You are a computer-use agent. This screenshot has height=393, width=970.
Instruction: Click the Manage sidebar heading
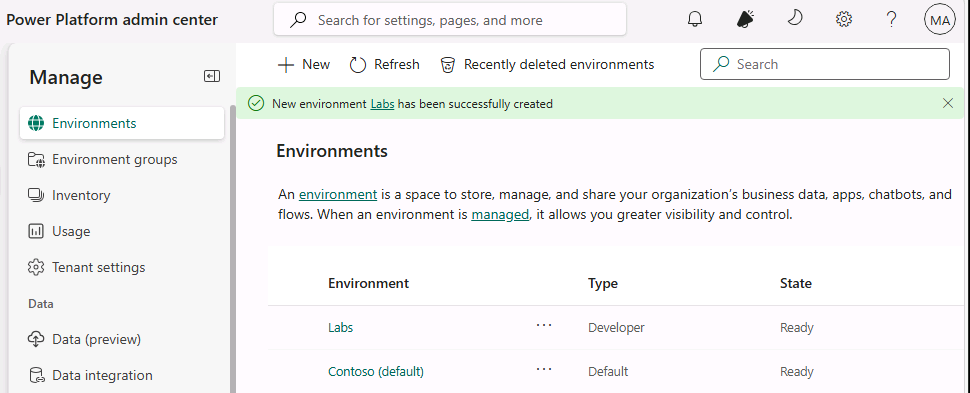pyautogui.click(x=66, y=77)
